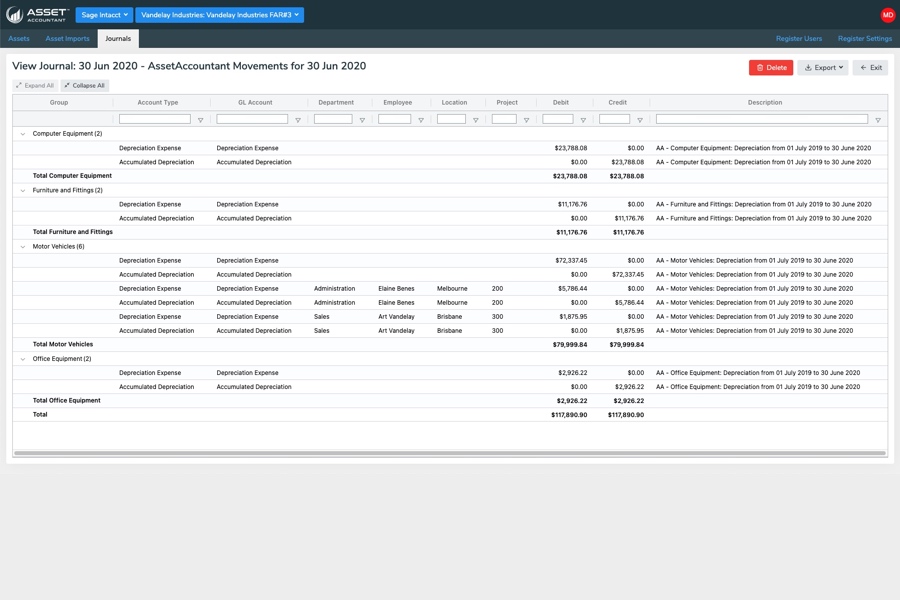Screen dimensions: 900x600
Task: Click the Collapse All button
Action: pos(84,86)
